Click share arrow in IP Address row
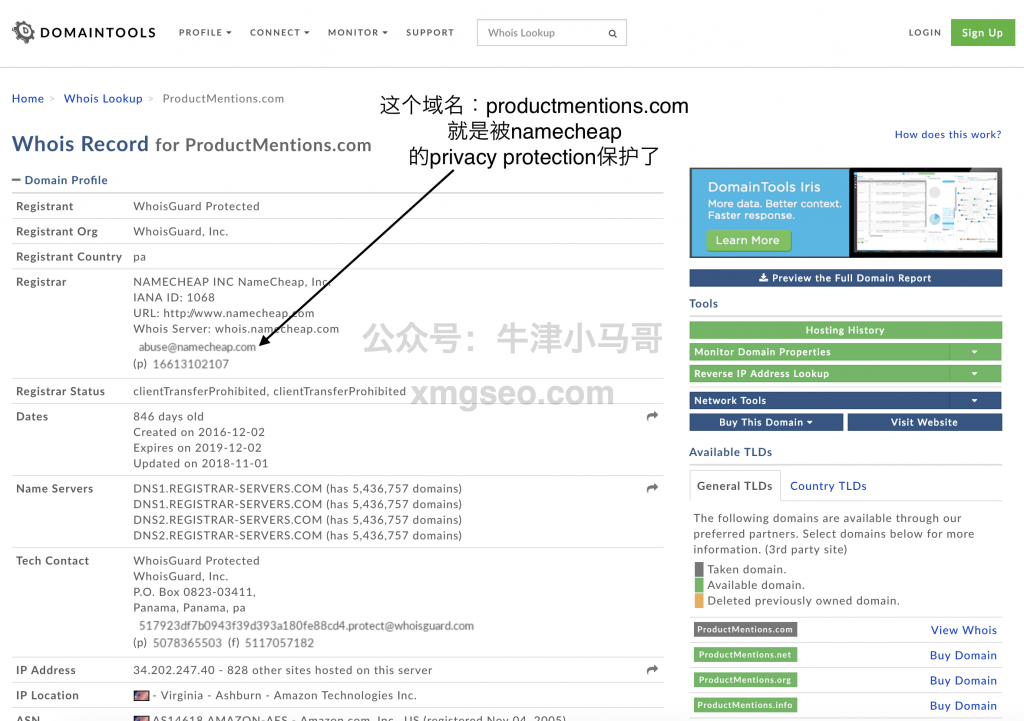The width and height of the screenshot is (1024, 721). click(652, 669)
